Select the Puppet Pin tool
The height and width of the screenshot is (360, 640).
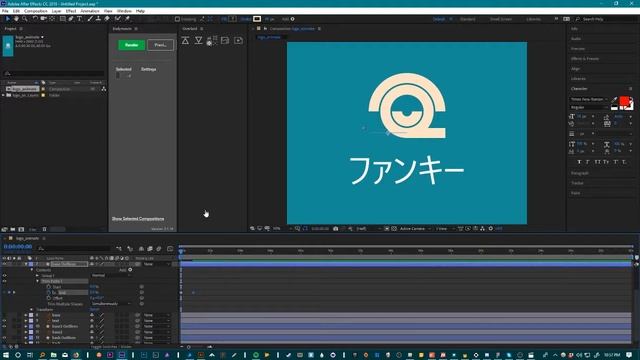click(127, 19)
